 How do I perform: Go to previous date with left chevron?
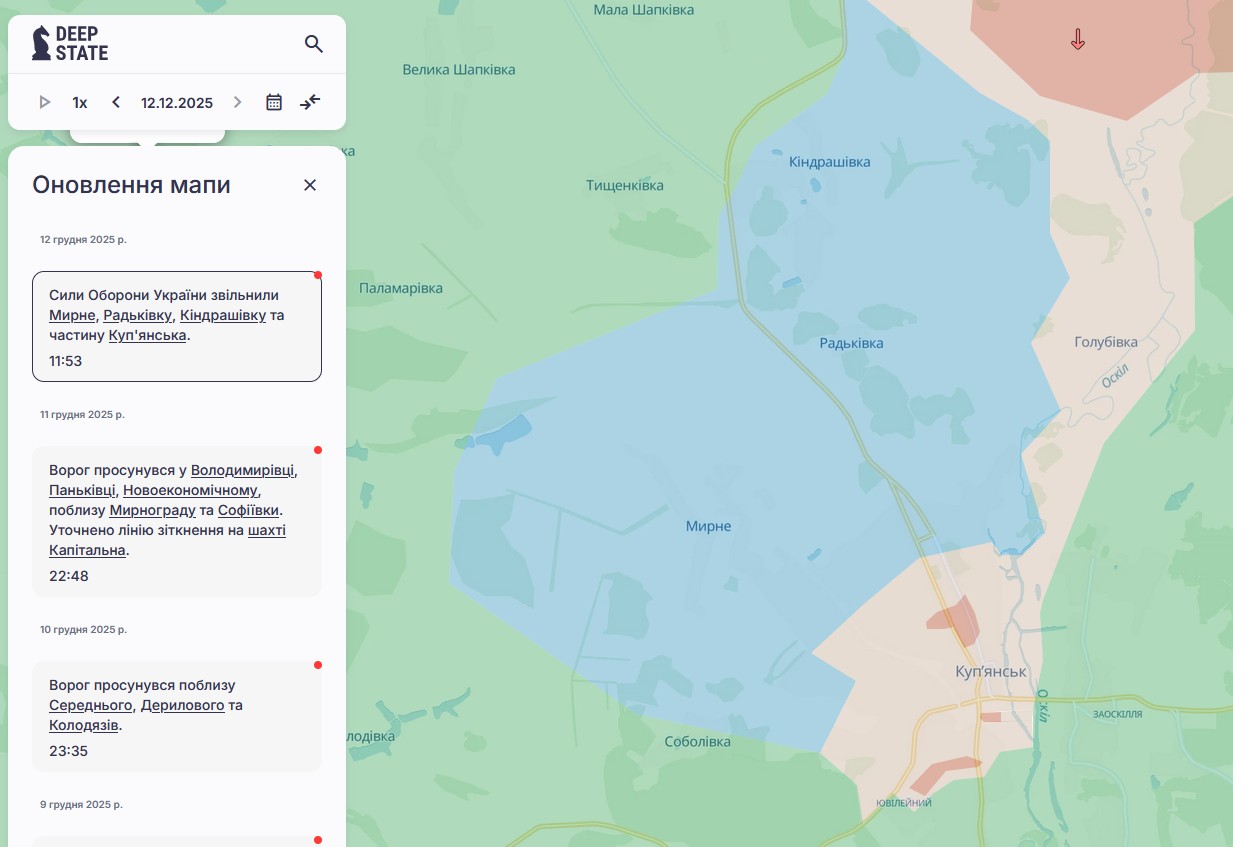point(116,102)
